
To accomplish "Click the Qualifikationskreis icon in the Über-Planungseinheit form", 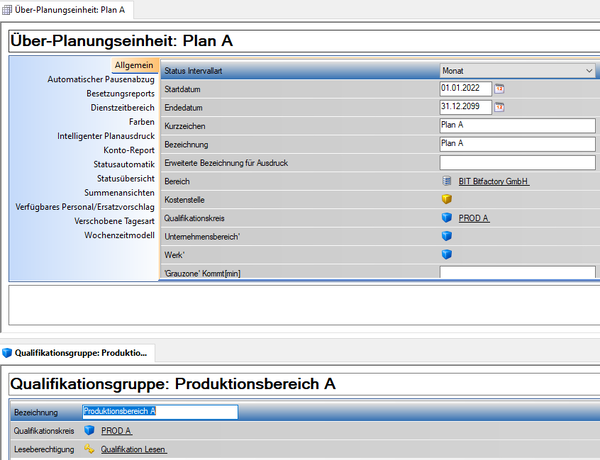I will [446, 217].
